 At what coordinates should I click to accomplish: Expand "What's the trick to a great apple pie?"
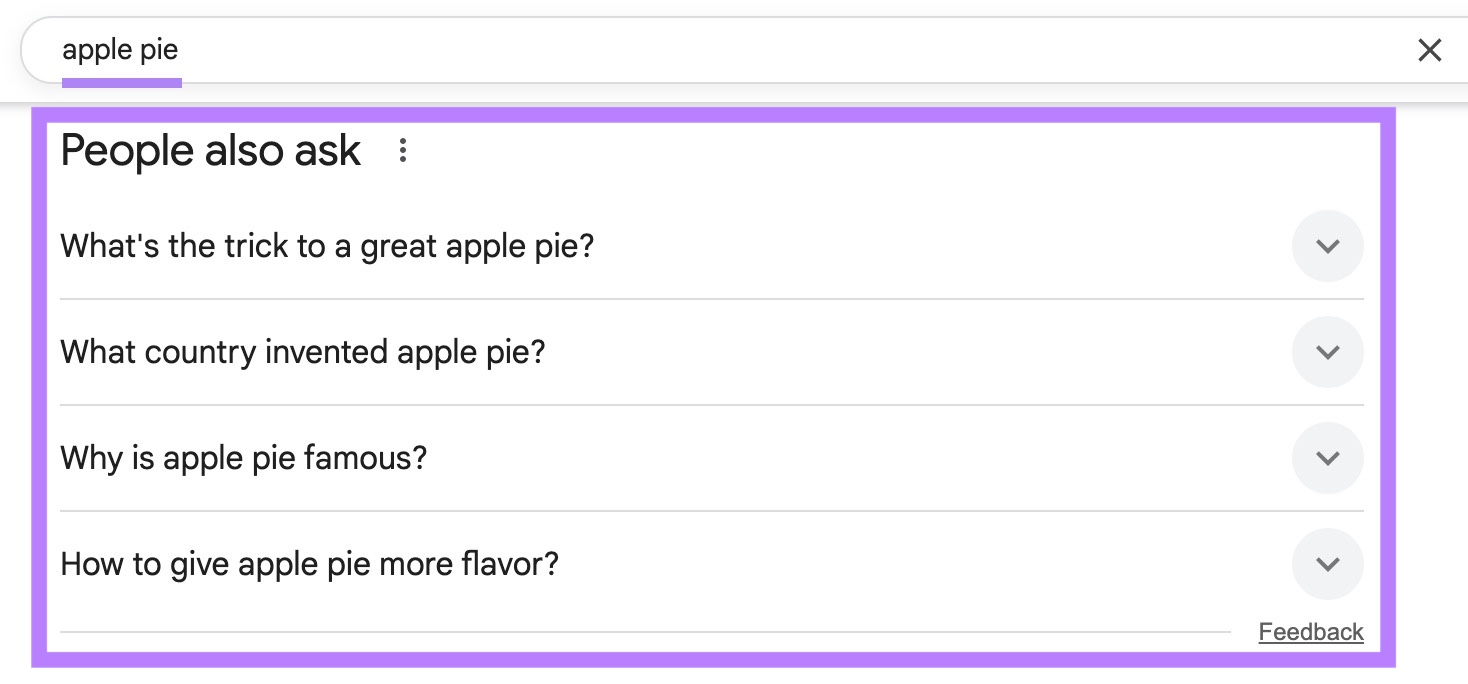[1328, 246]
